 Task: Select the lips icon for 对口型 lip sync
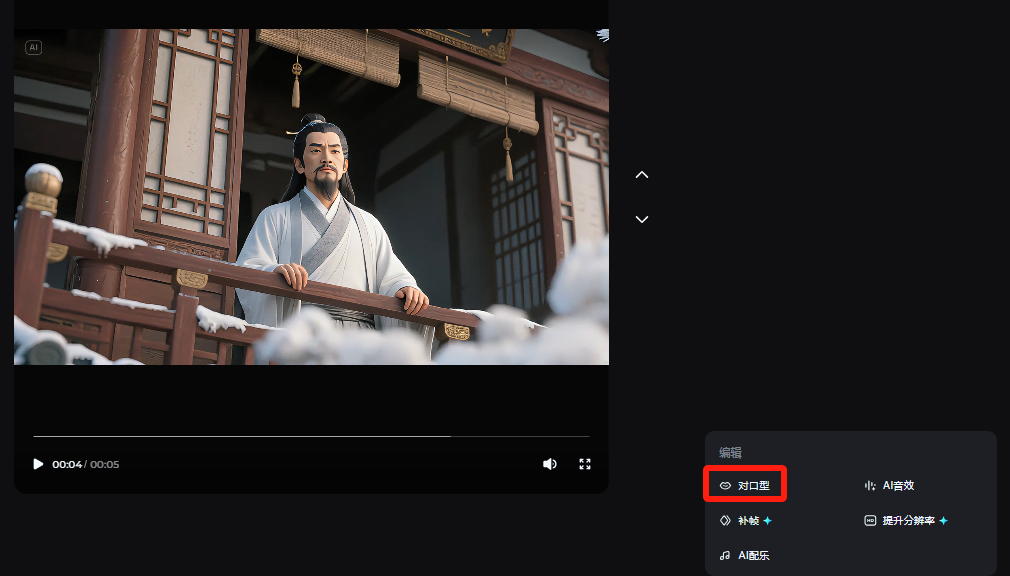tap(726, 485)
